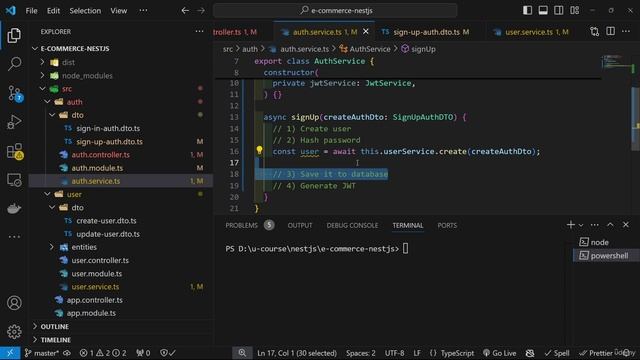Open the Explorer view in activity bar

(x=14, y=35)
